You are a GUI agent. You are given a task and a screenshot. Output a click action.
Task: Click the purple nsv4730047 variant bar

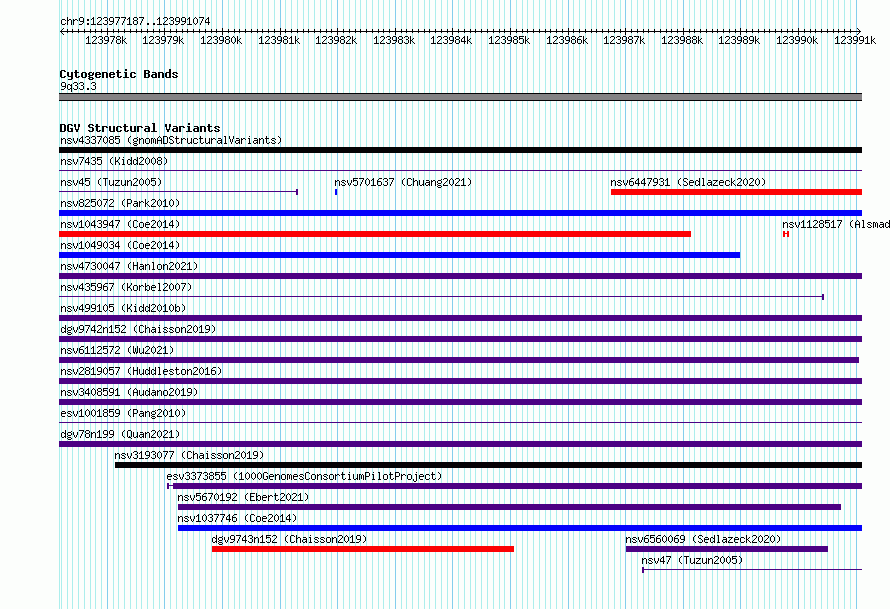[x=460, y=276]
